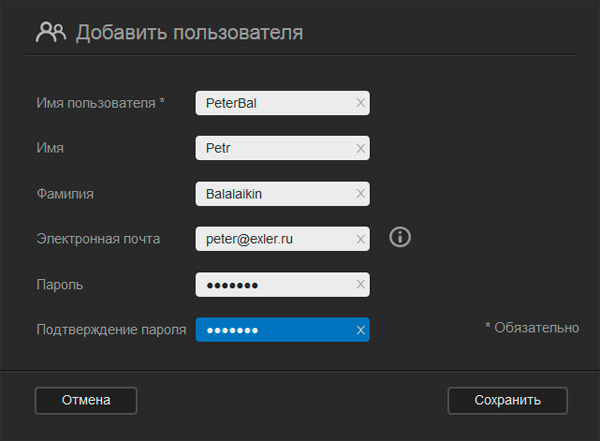Image resolution: width=600 pixels, height=441 pixels.
Task: Click the Электронная почта label
Action: (x=98, y=239)
